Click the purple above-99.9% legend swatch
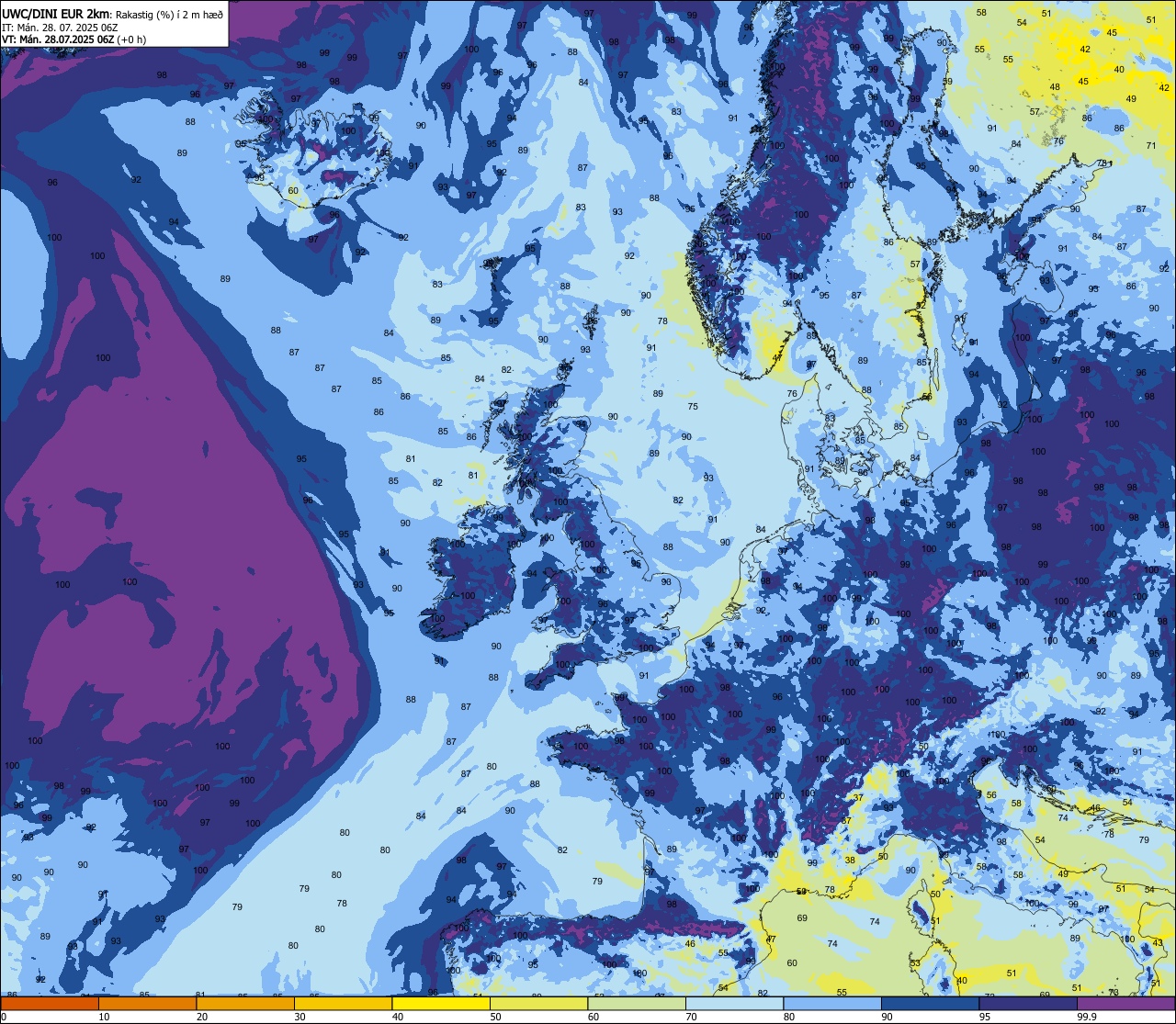The image size is (1176, 1024). [1125, 1004]
